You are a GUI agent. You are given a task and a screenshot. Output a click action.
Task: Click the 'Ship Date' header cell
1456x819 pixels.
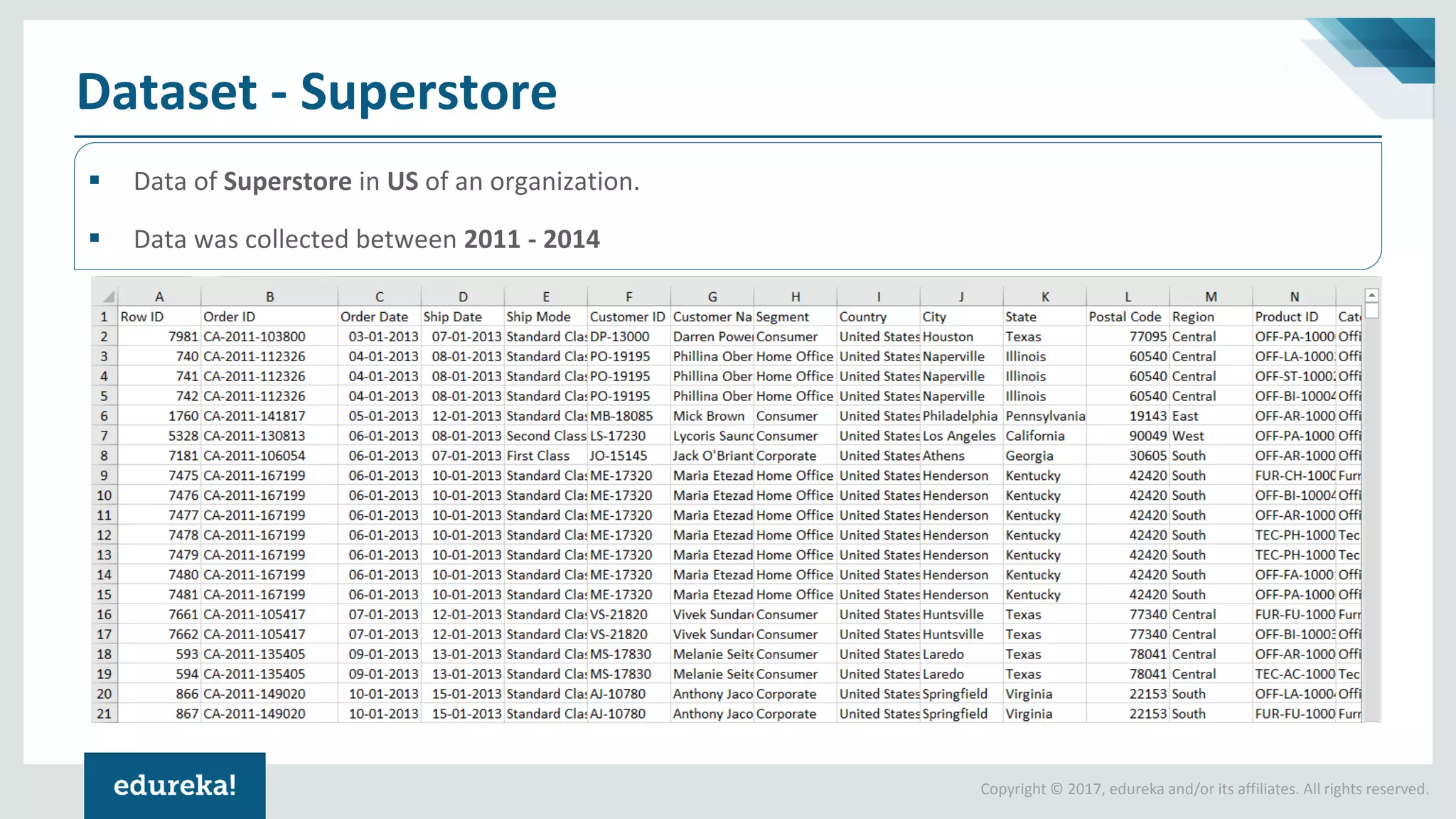[x=463, y=317]
